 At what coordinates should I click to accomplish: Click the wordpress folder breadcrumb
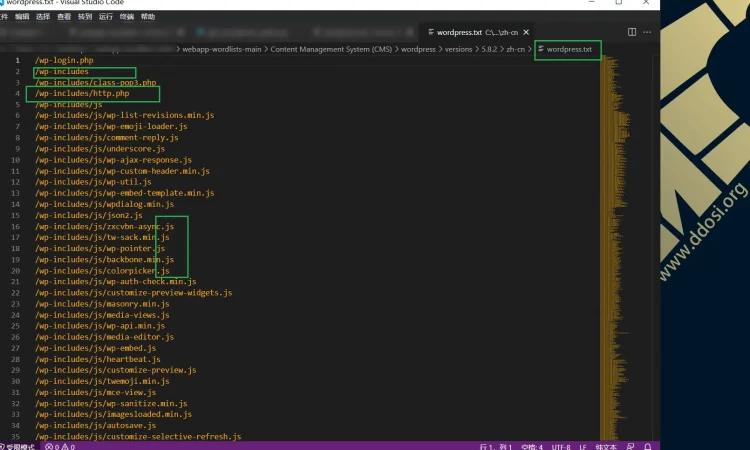coord(419,49)
